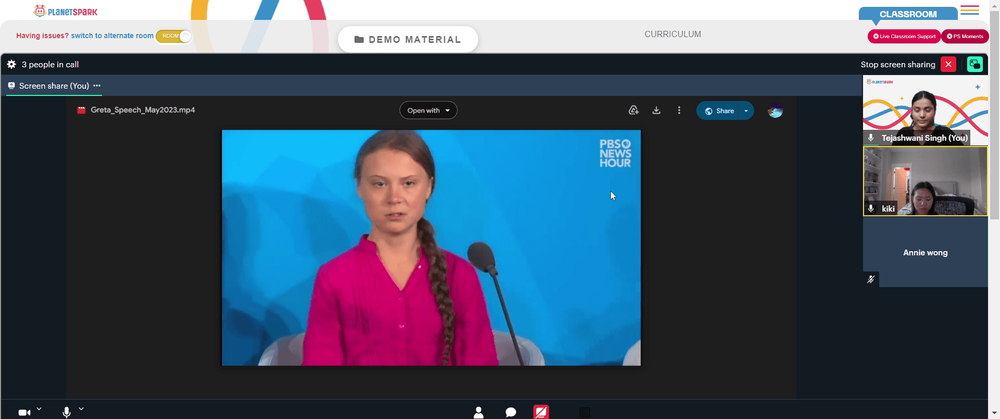
Task: Open call settings gear icon
Action: tap(11, 64)
